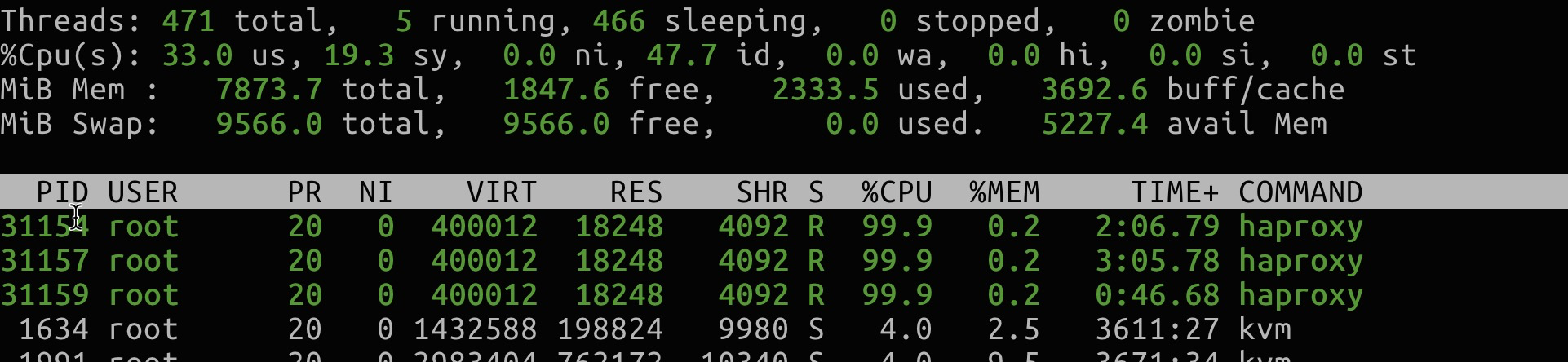Click the 2:06.79 TIME+ value
Viewport: 1568px width, 362px height.
1157,227
